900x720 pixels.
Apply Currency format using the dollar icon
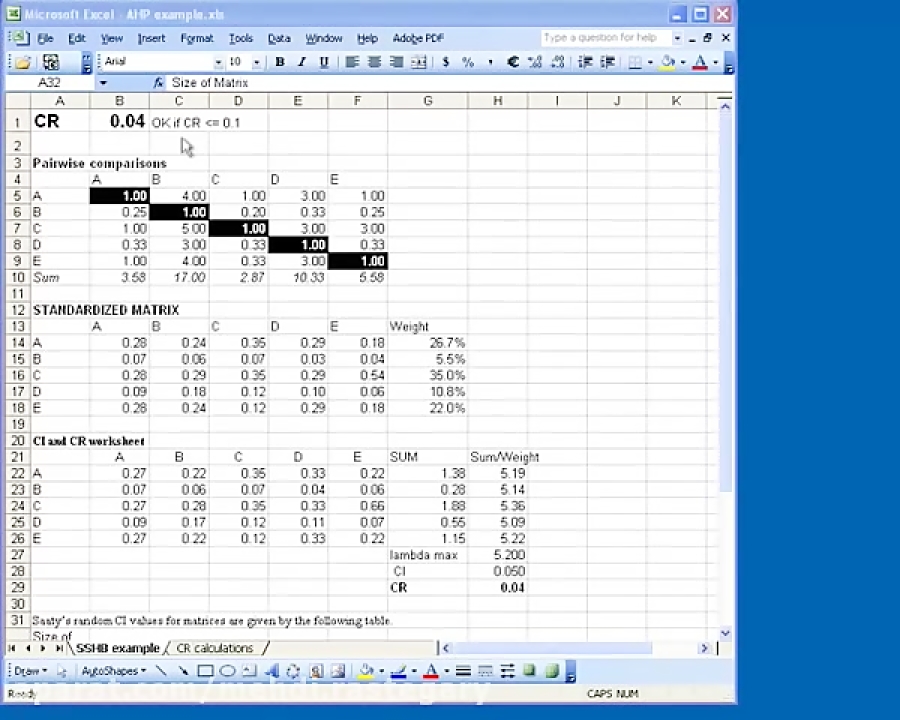tap(445, 62)
